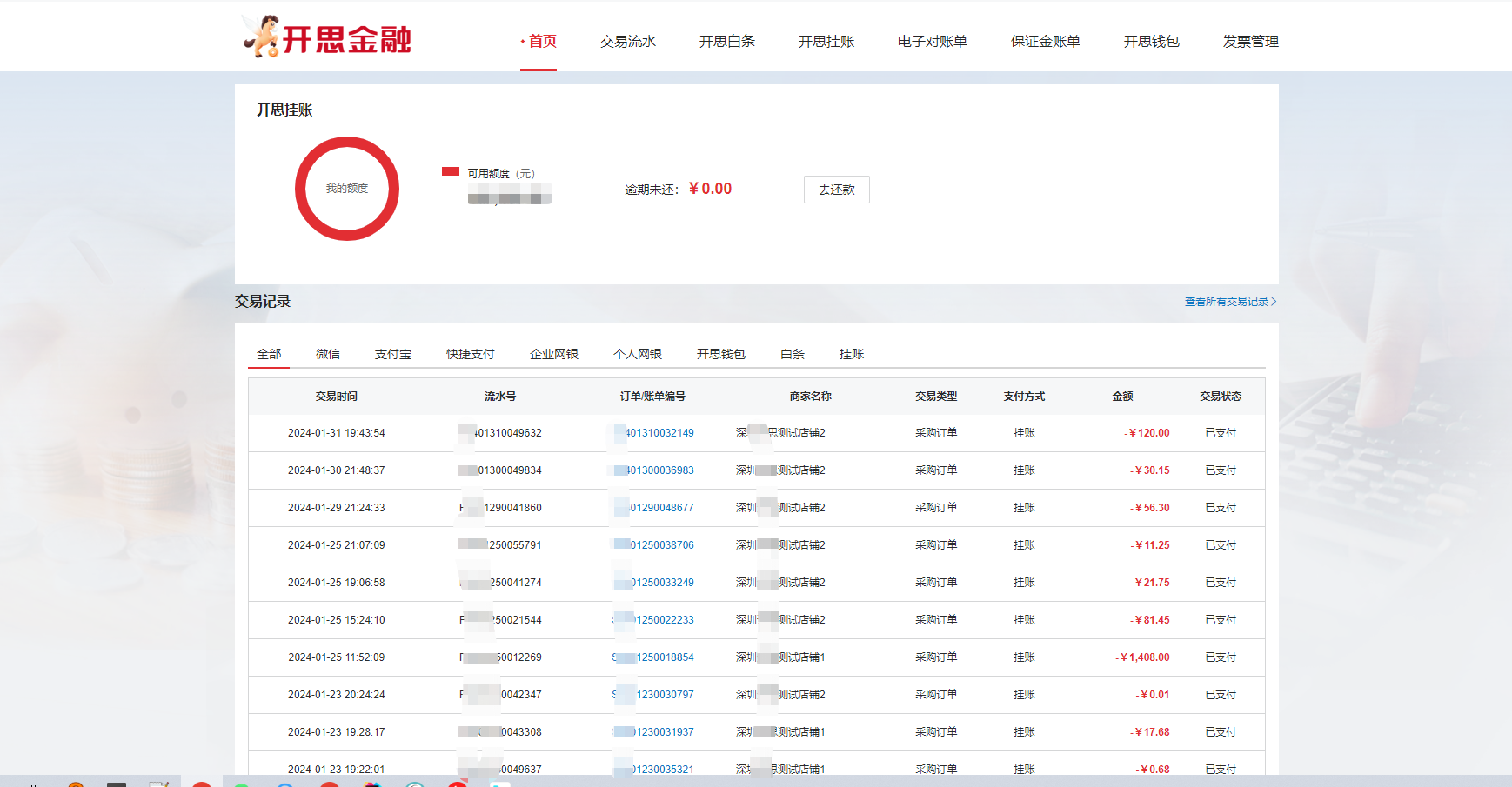1512x787 pixels.
Task: Open 电子对账单 in the top navigation
Action: (933, 42)
